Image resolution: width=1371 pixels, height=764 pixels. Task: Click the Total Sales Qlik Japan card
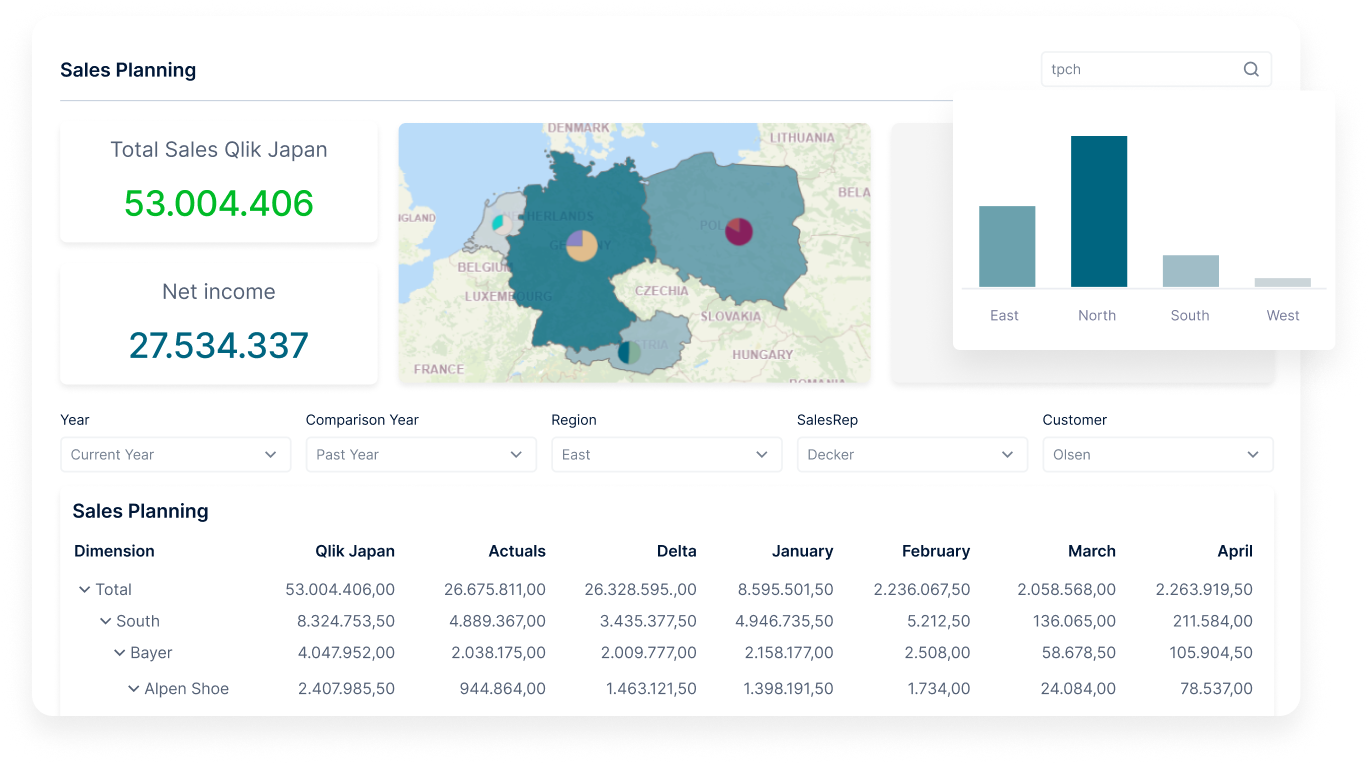pyautogui.click(x=219, y=182)
